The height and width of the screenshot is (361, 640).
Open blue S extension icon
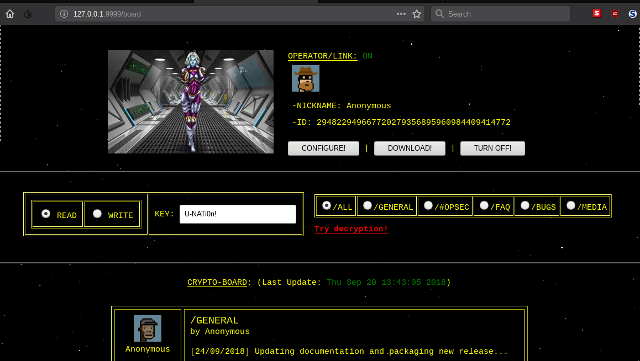coord(632,13)
